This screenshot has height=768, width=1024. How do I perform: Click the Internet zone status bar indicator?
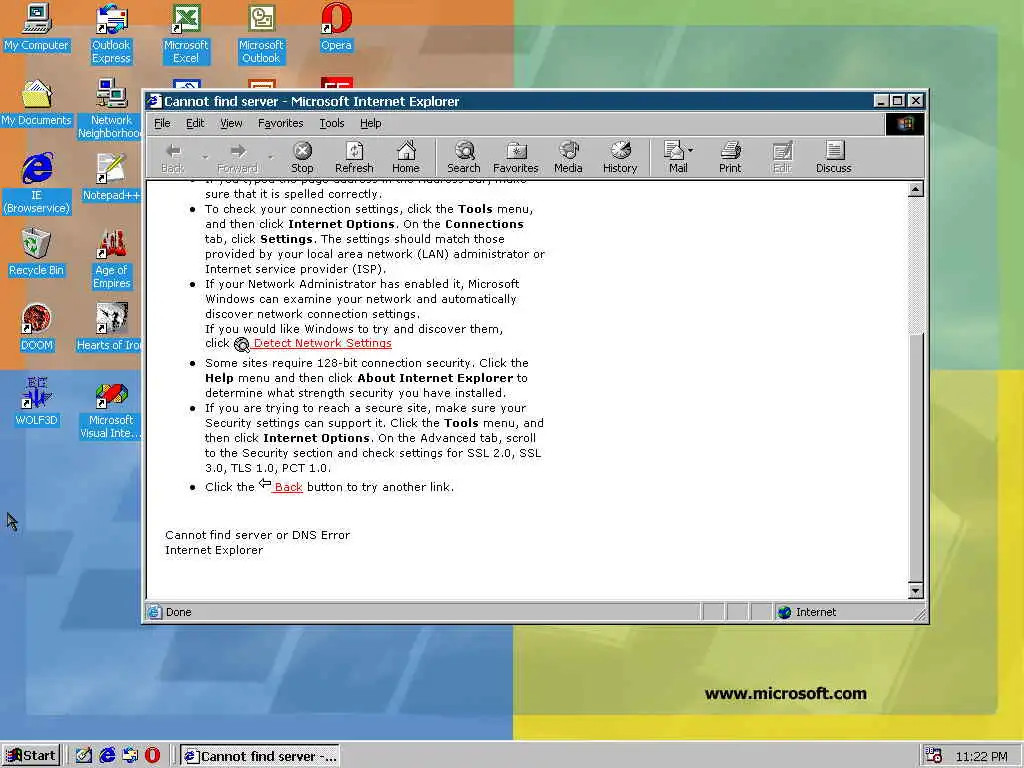[849, 612]
